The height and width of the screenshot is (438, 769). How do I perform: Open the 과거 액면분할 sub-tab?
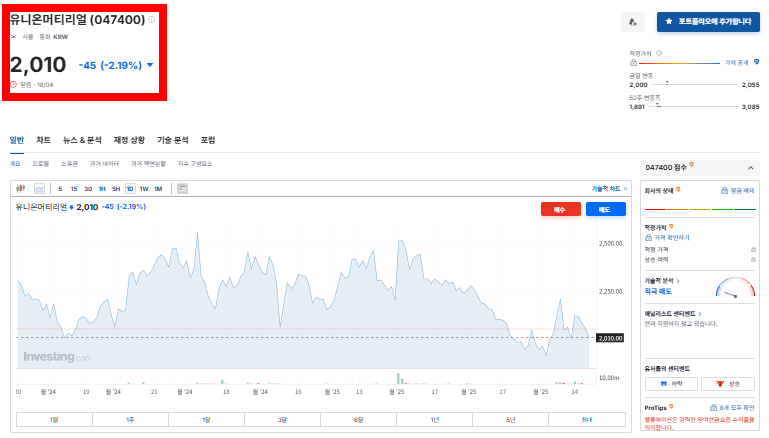148,164
